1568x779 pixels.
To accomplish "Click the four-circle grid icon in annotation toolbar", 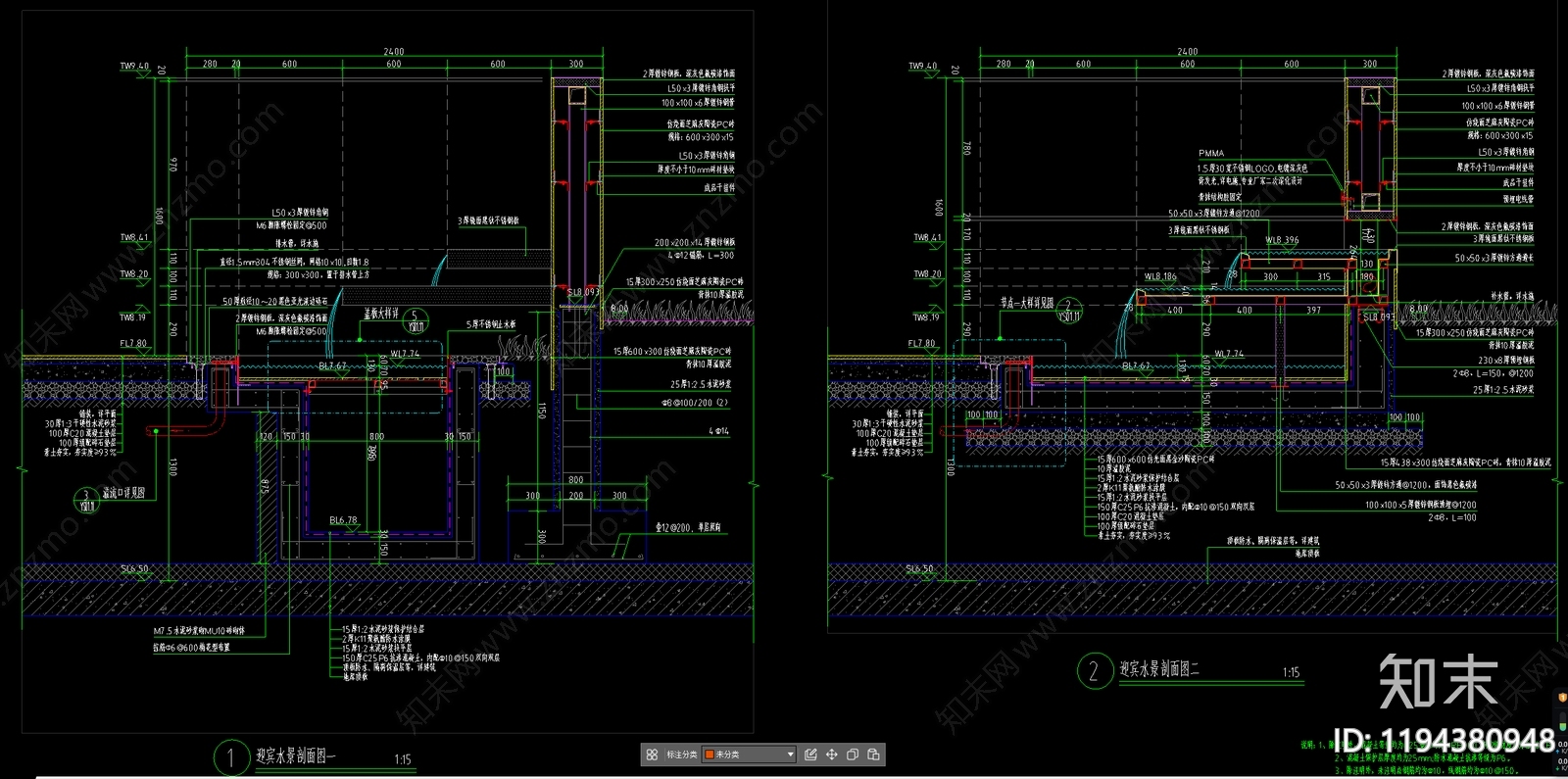I will click(x=652, y=755).
